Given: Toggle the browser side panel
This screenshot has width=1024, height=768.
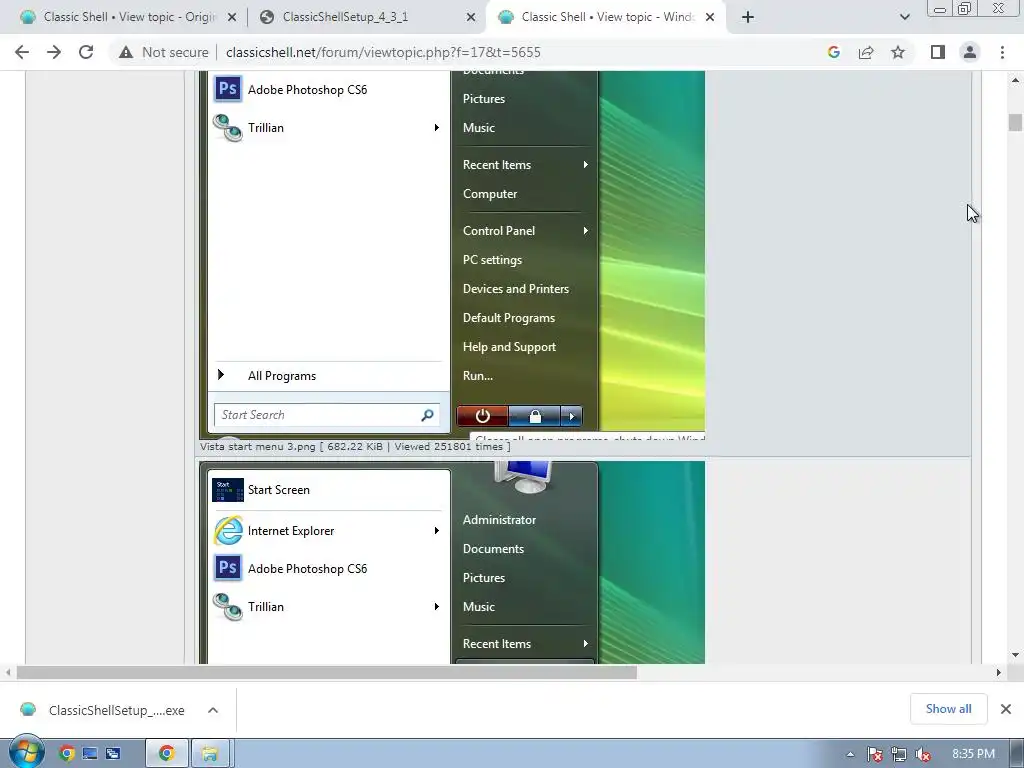Looking at the screenshot, I should 938,52.
